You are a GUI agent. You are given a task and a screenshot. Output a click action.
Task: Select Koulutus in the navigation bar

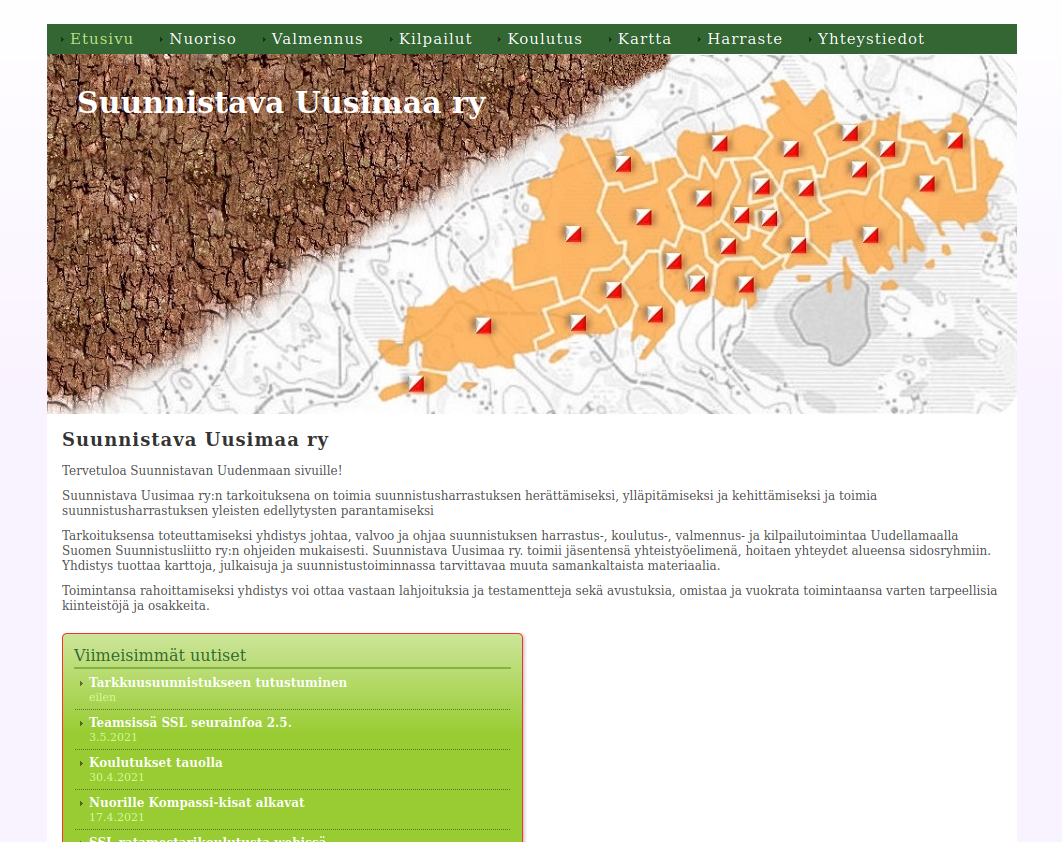pos(544,39)
